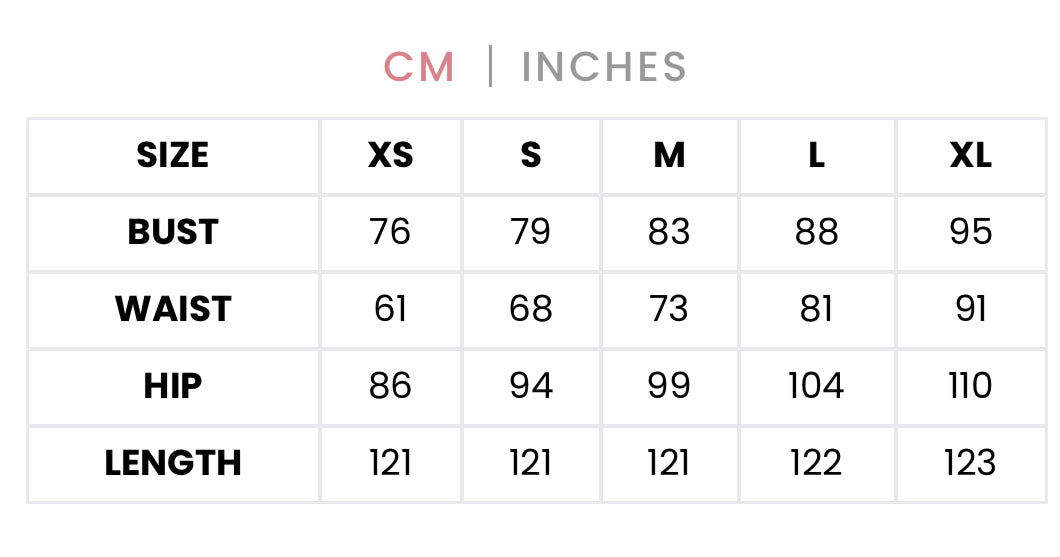Select the XL column header
1060x557 pixels.
(x=970, y=156)
